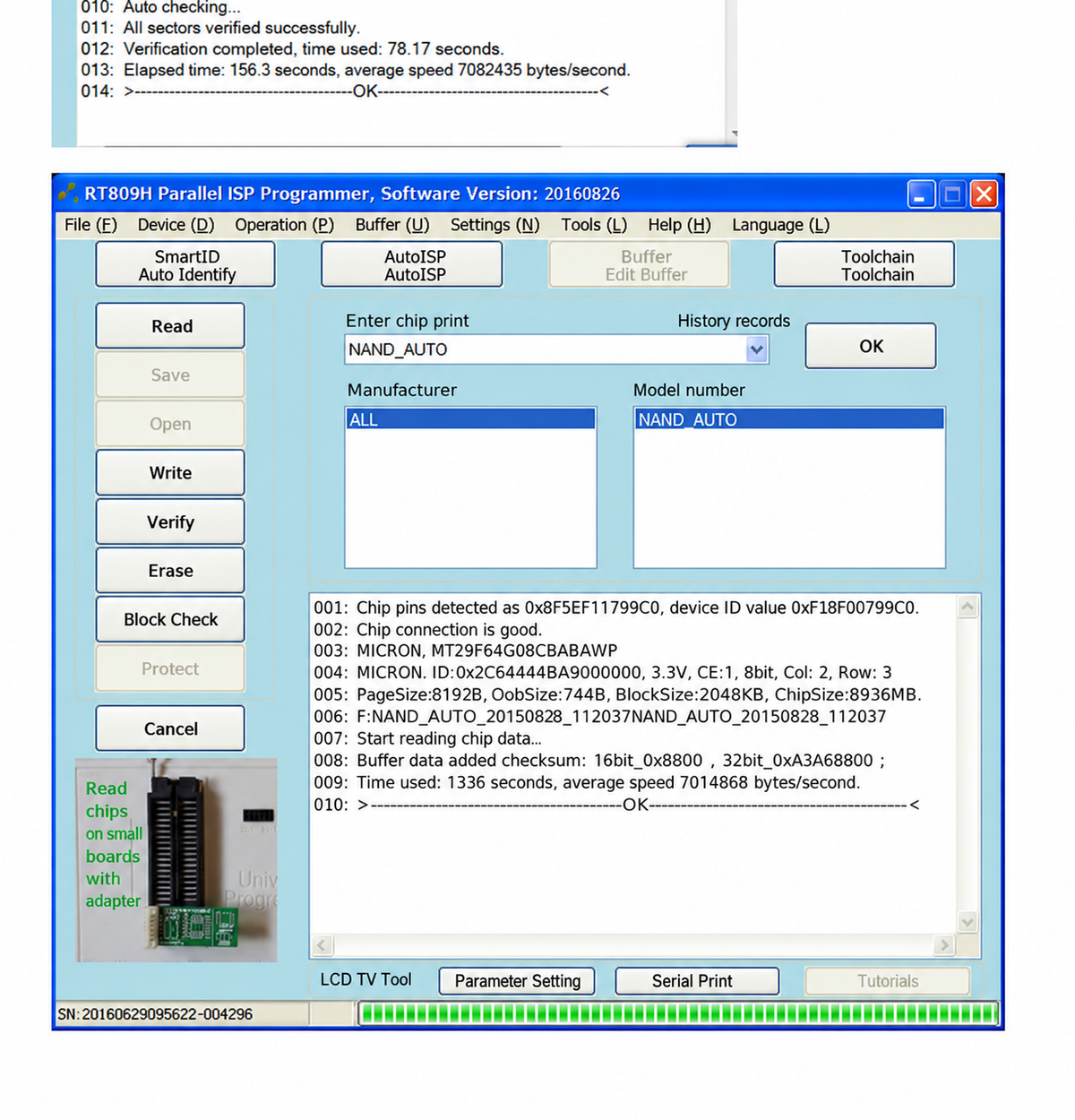
Task: Click the Tutorials button
Action: tap(888, 981)
